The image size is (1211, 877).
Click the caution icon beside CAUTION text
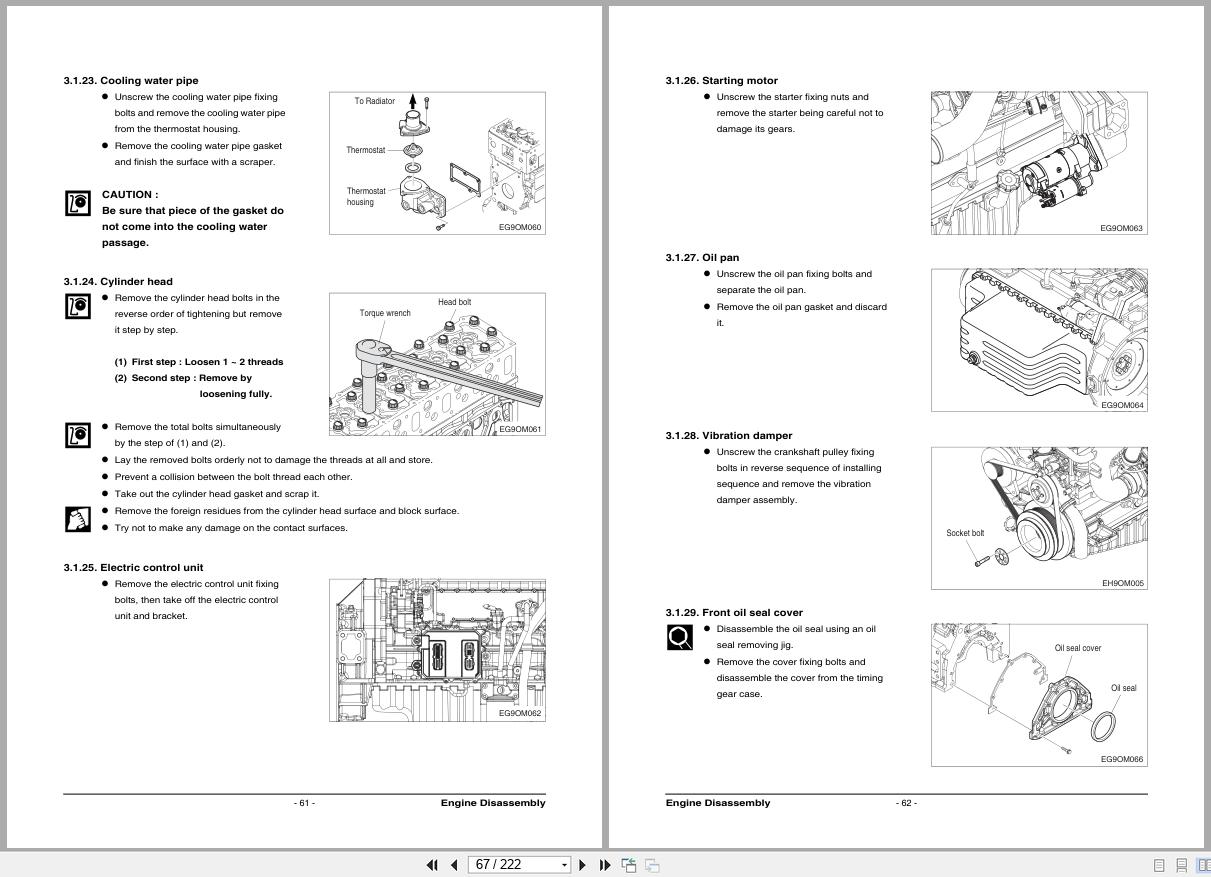pos(78,203)
